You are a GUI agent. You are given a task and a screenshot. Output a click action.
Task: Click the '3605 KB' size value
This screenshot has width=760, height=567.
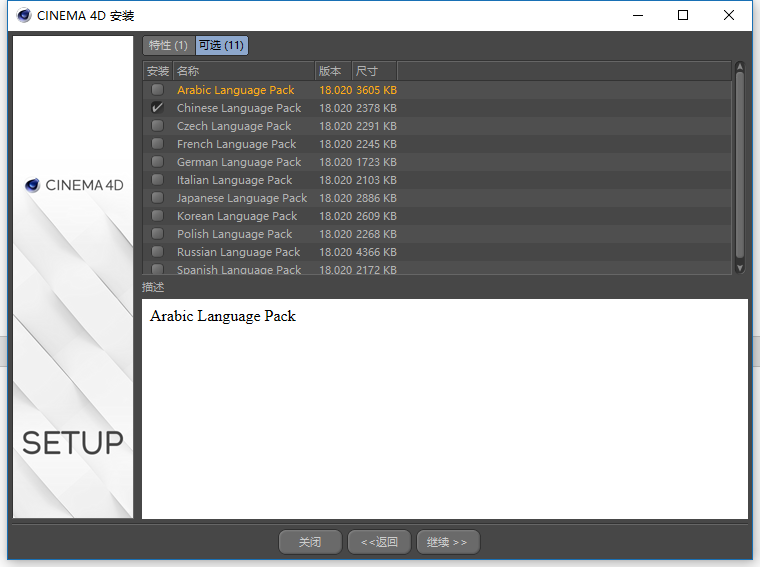(x=377, y=90)
